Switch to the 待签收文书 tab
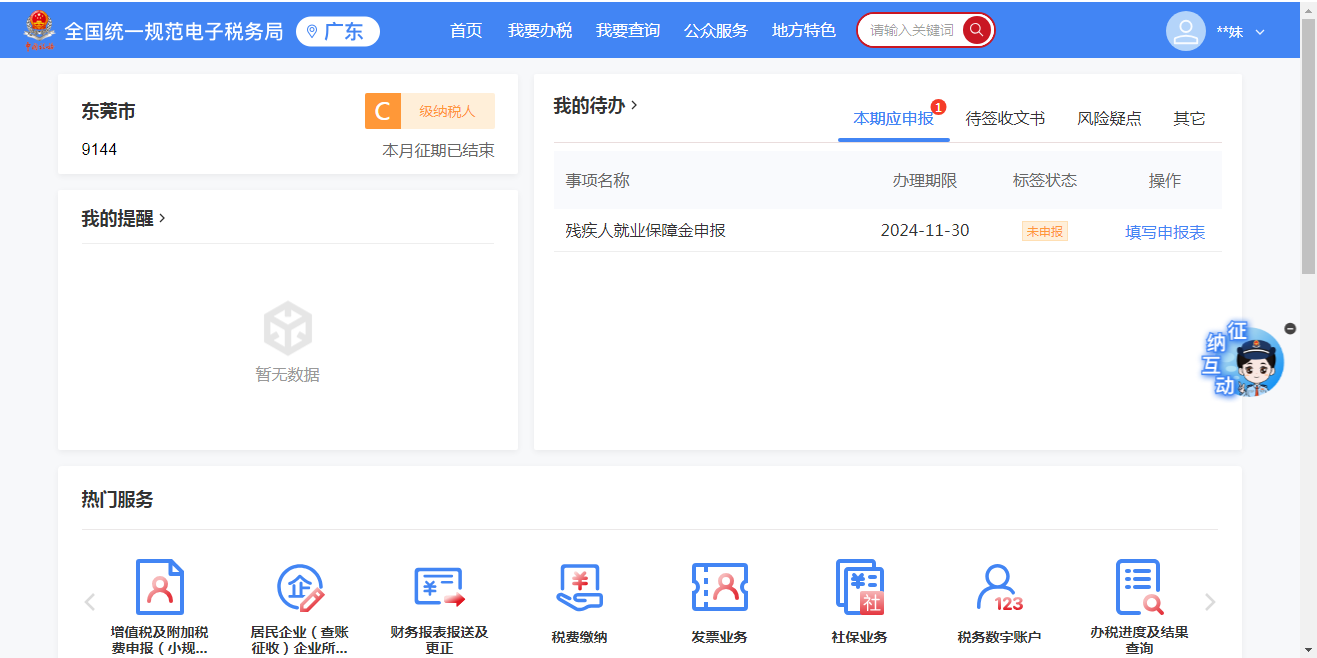Image resolution: width=1317 pixels, height=658 pixels. [1005, 119]
